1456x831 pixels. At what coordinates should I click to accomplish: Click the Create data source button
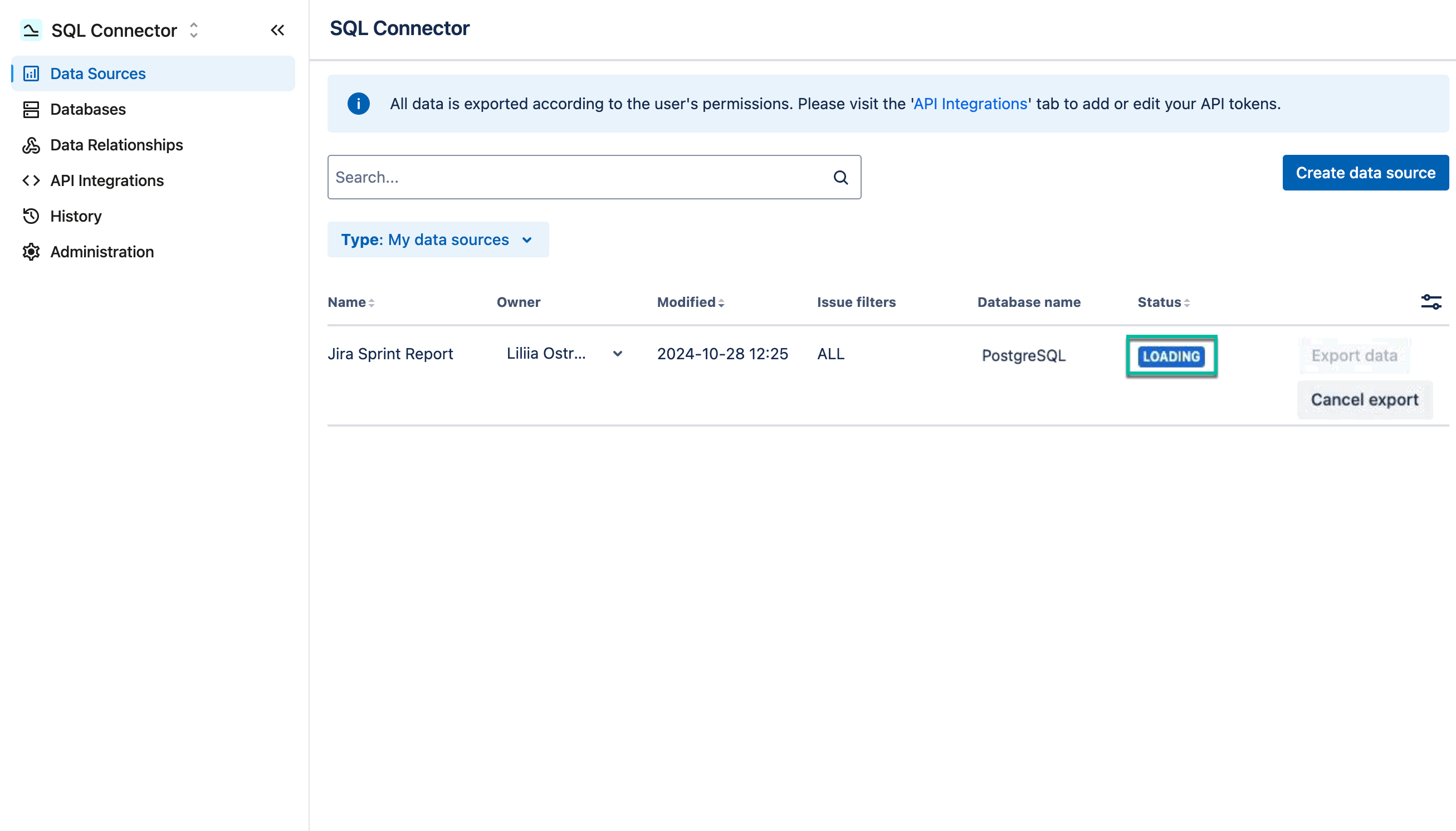click(x=1366, y=172)
